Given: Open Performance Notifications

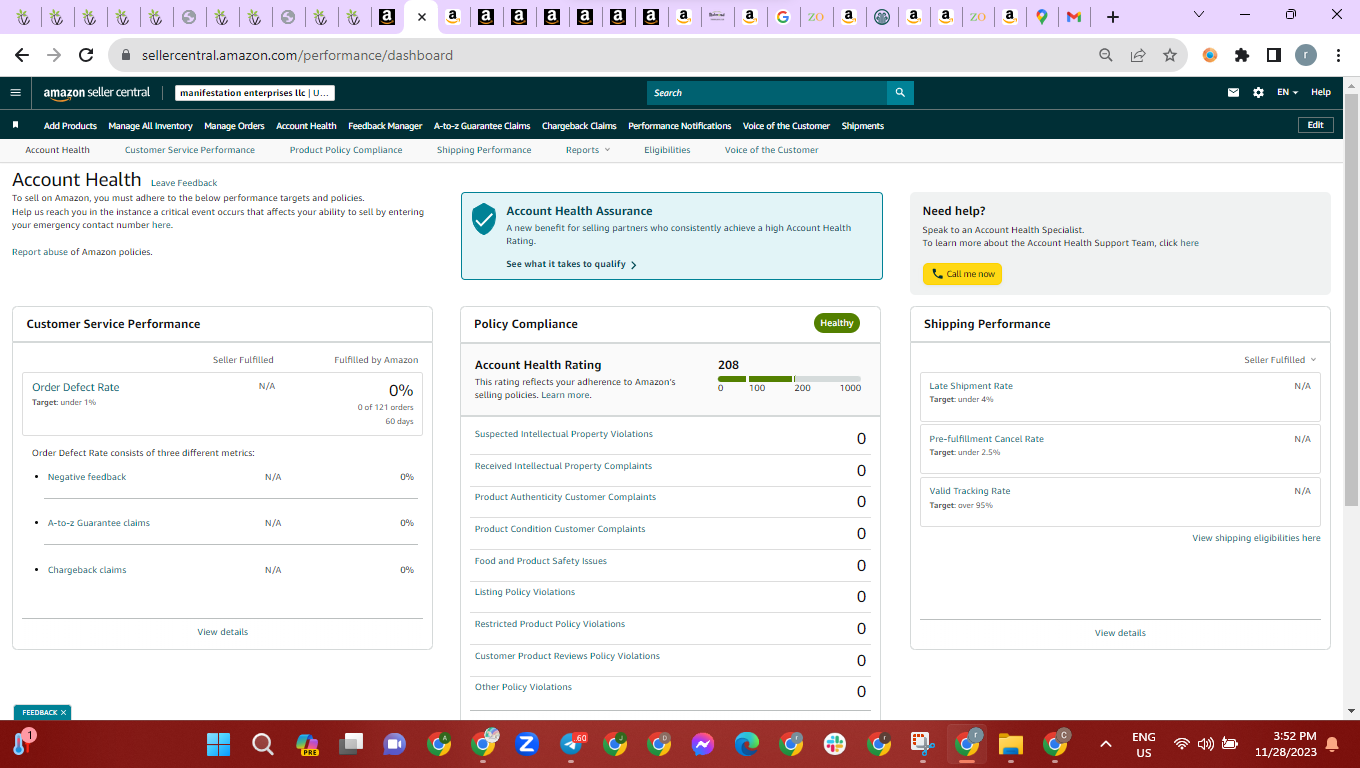Looking at the screenshot, I should point(680,126).
